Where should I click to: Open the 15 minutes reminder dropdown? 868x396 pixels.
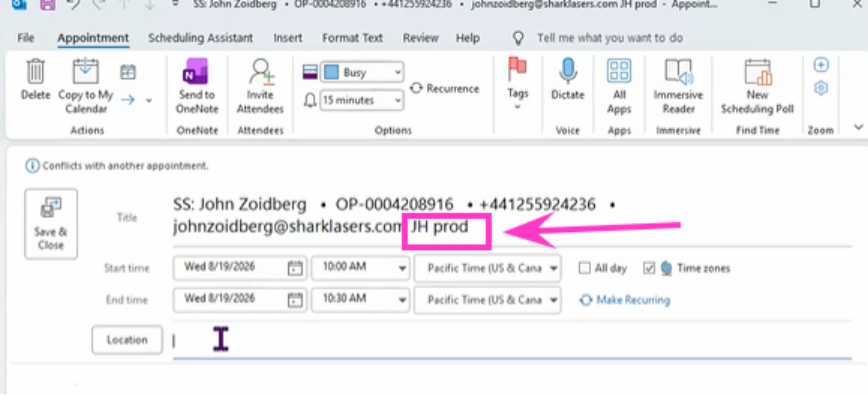click(362, 100)
